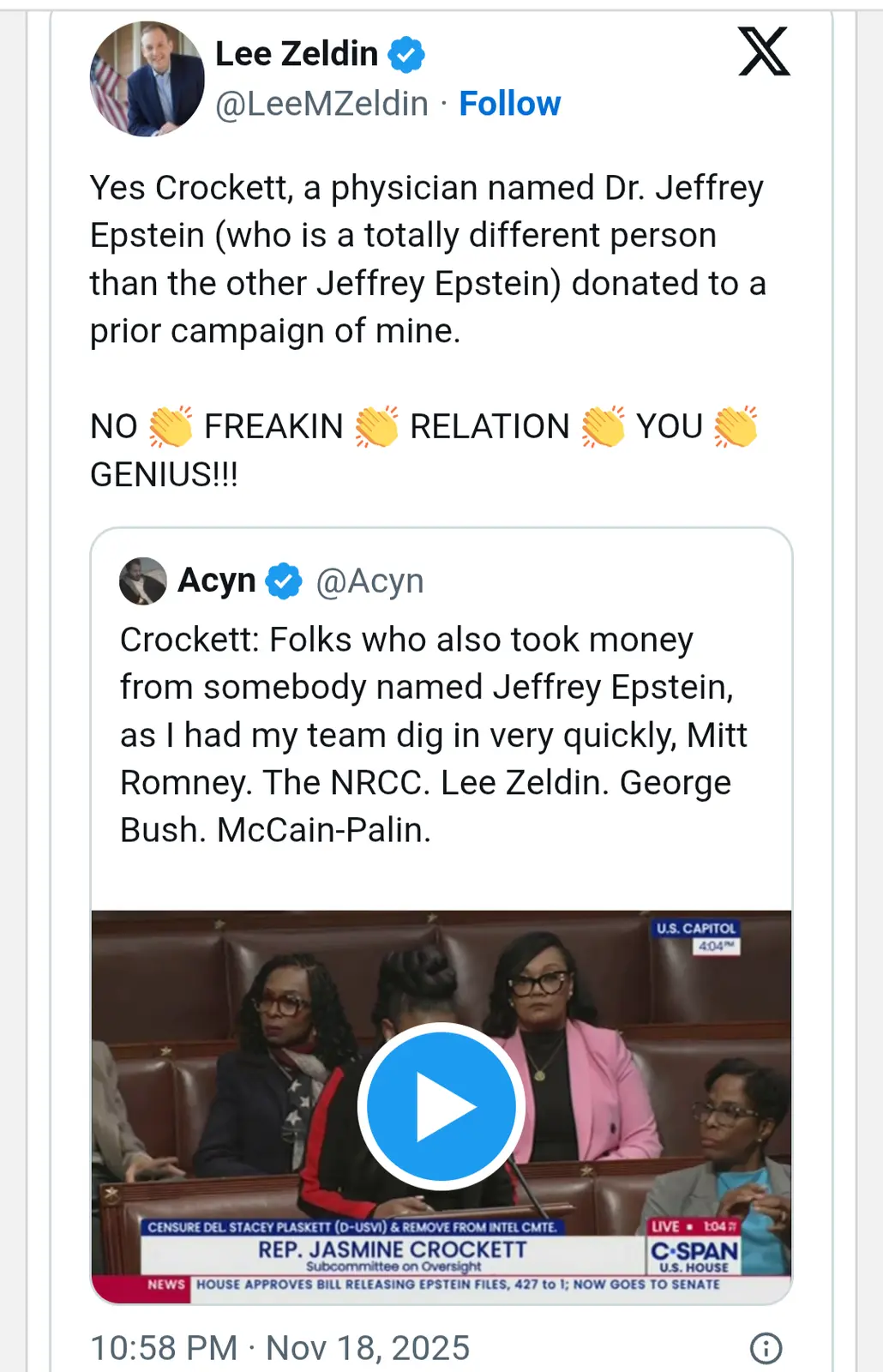Viewport: 883px width, 1372px height.
Task: Select the Acyn display name
Action: coord(215,580)
